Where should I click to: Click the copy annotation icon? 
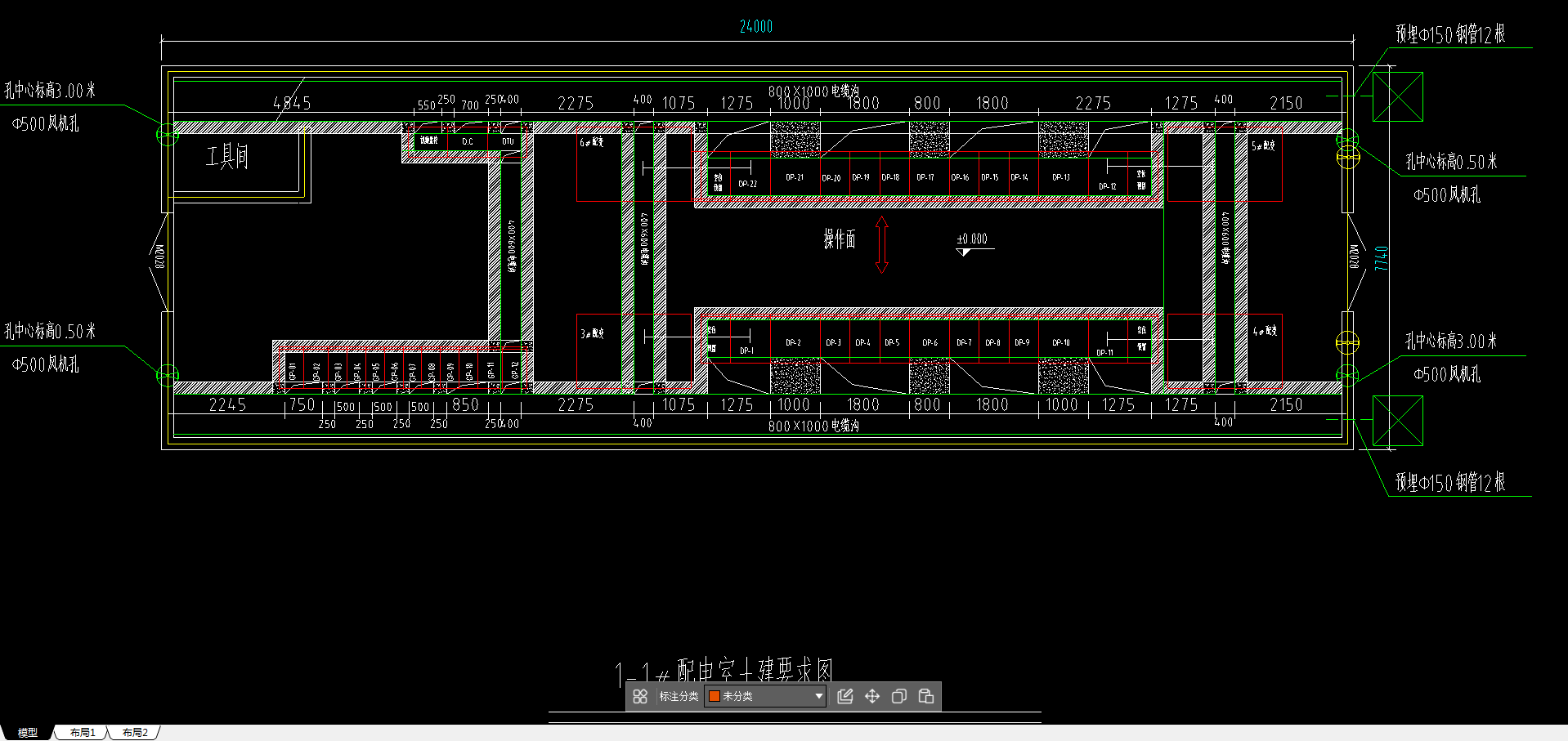(x=899, y=696)
